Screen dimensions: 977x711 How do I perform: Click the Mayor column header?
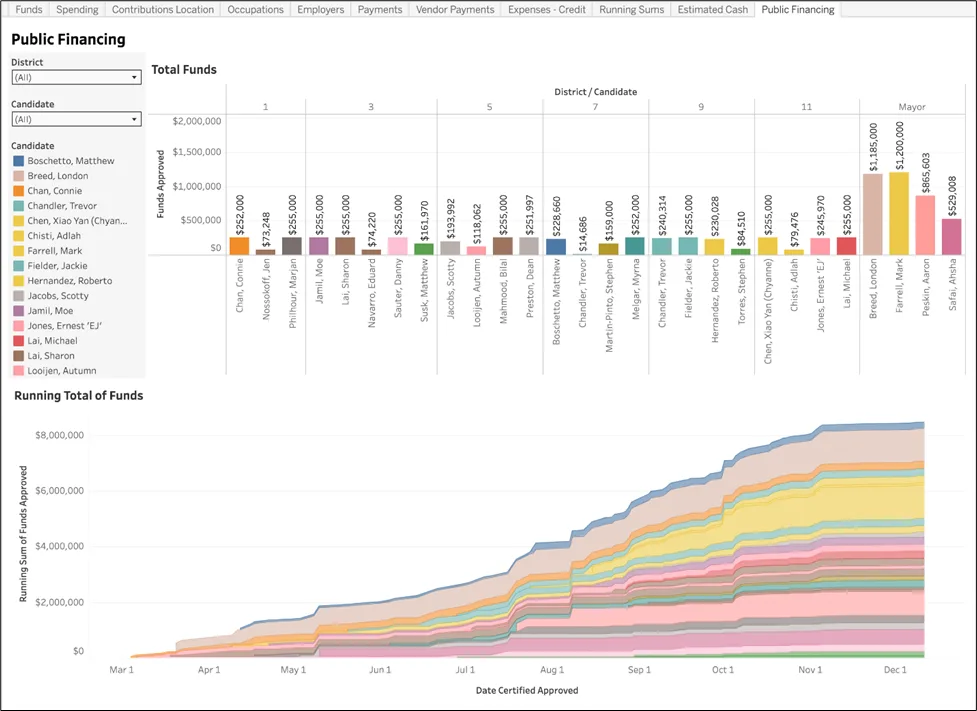[x=912, y=105]
